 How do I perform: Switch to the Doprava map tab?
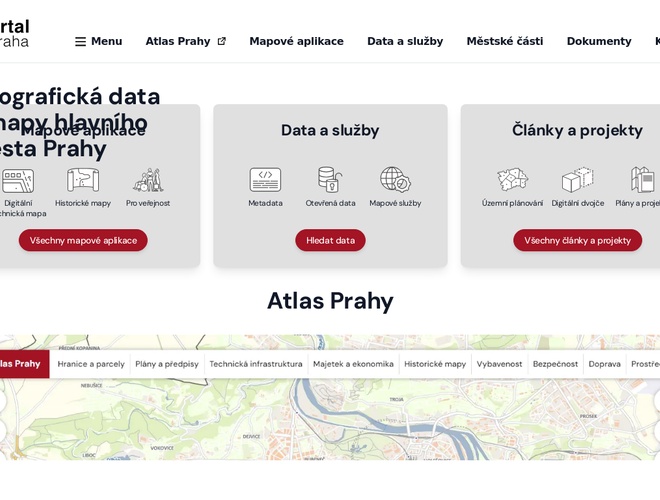604,364
